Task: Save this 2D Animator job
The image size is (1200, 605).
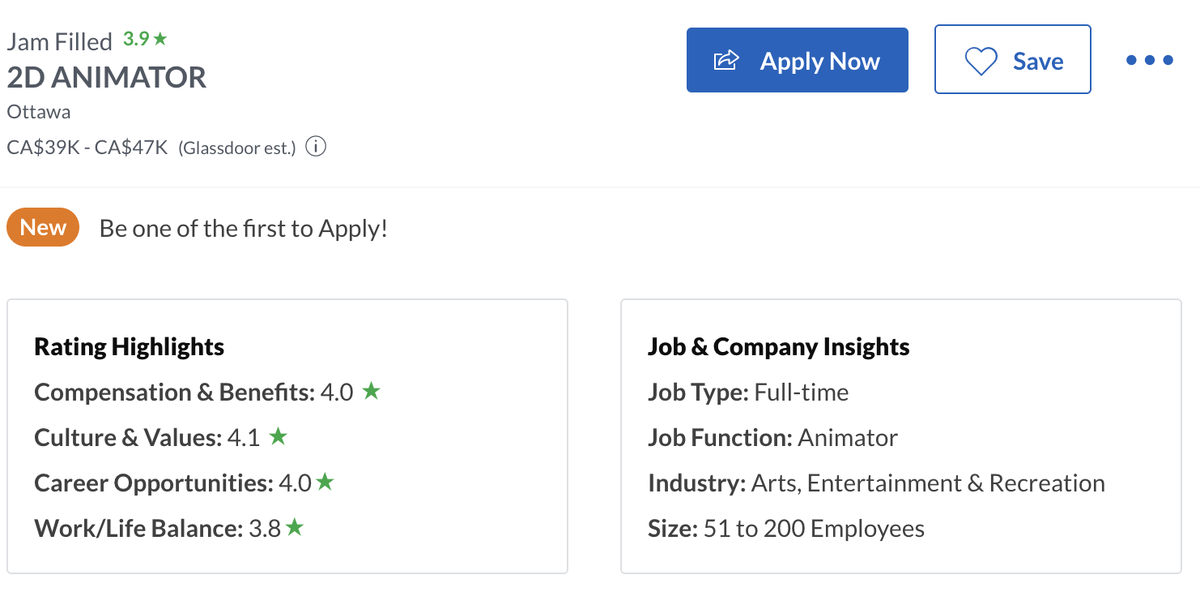Action: tap(1012, 61)
